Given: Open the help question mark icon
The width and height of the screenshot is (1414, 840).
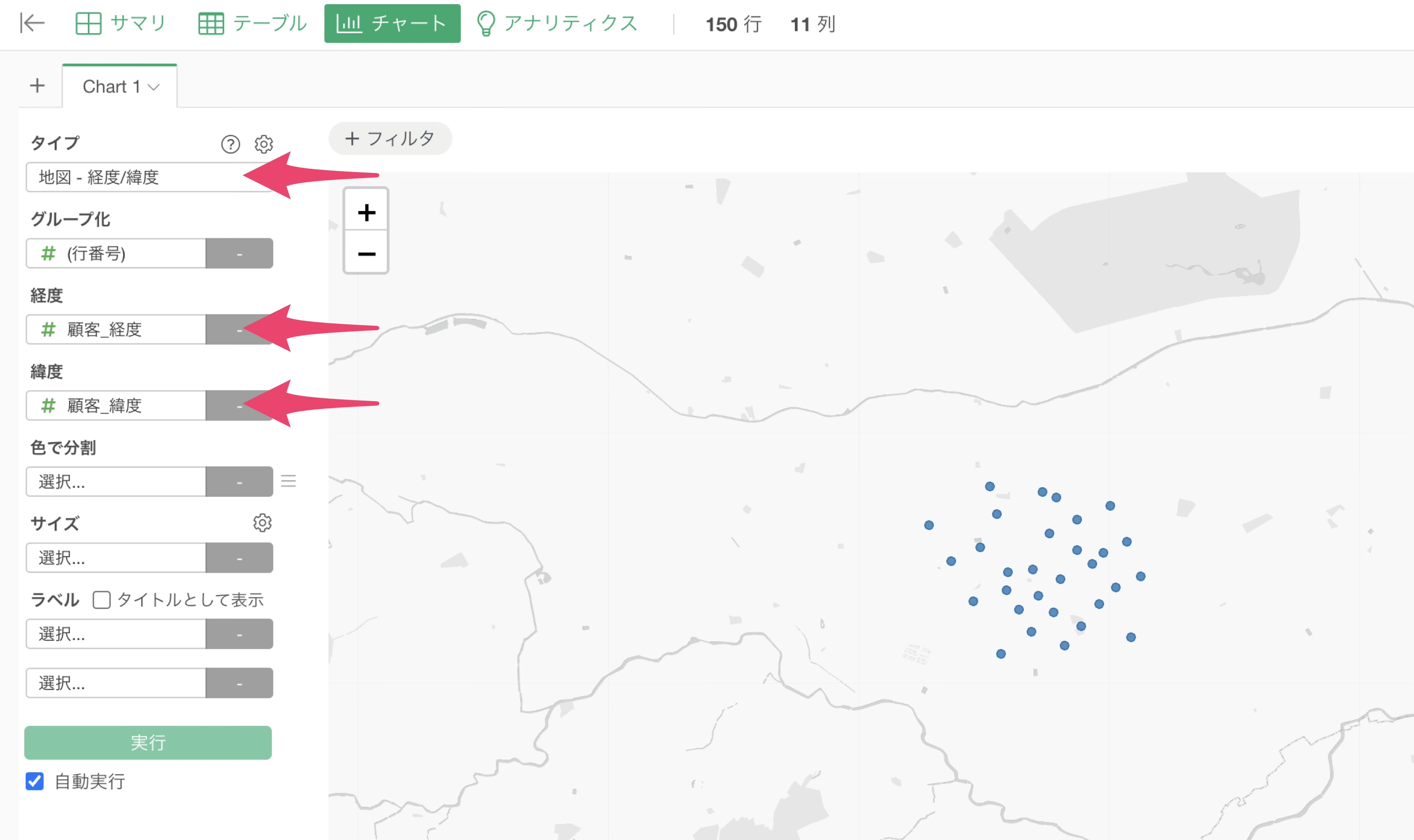Looking at the screenshot, I should click(x=230, y=144).
